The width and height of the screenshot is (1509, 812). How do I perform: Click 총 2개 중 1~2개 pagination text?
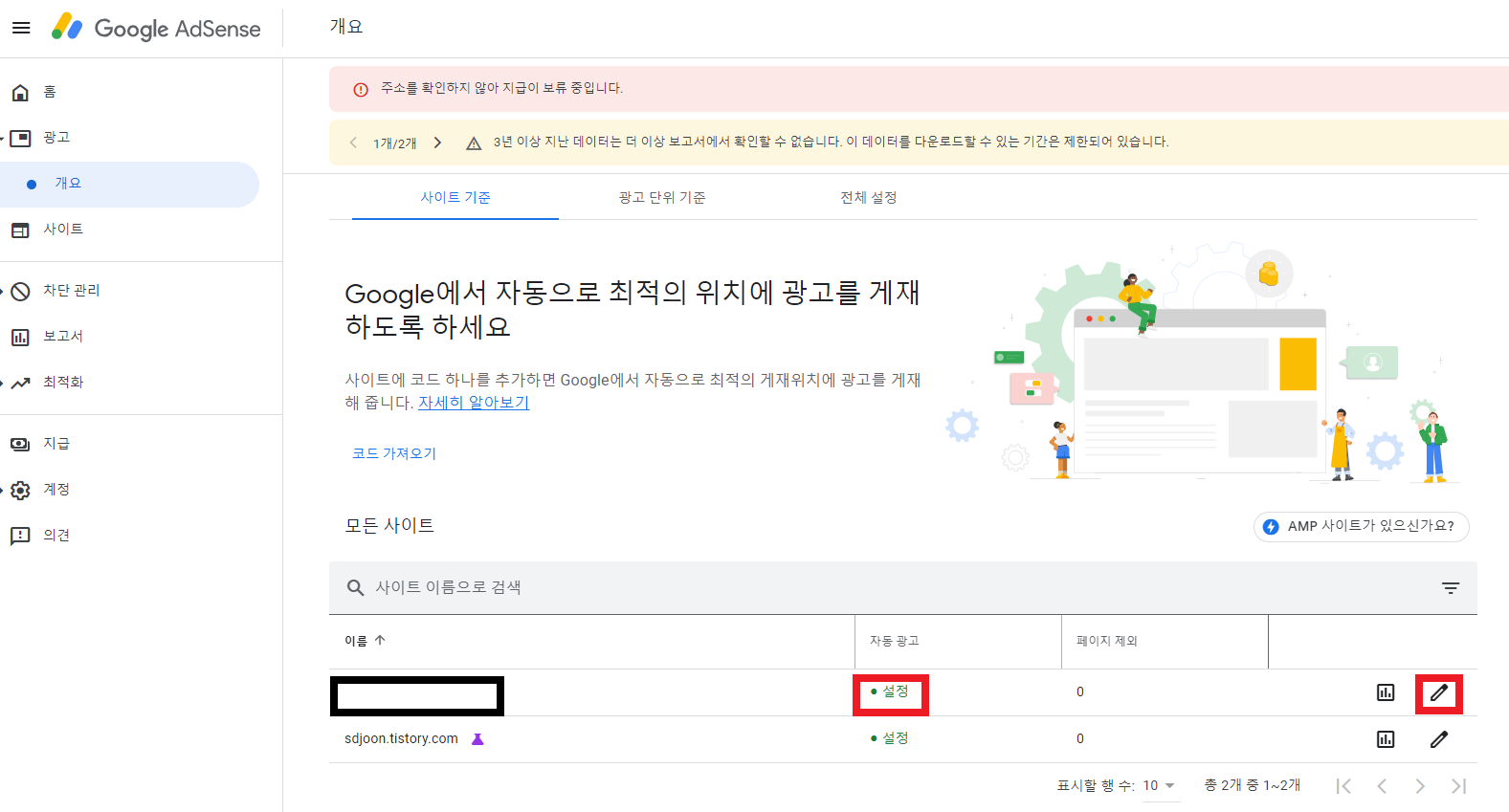pyautogui.click(x=1253, y=785)
